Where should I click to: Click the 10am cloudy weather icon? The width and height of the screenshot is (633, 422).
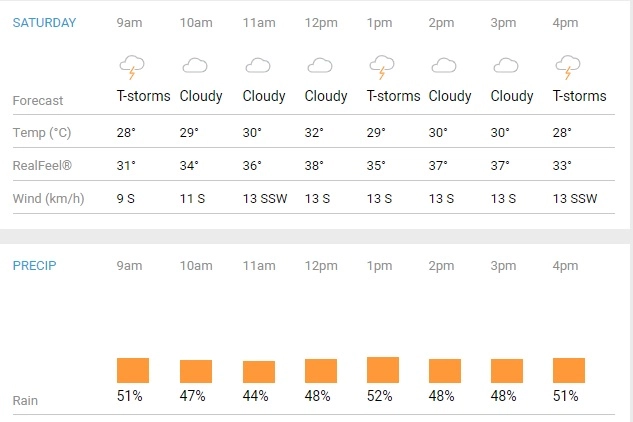click(195, 67)
